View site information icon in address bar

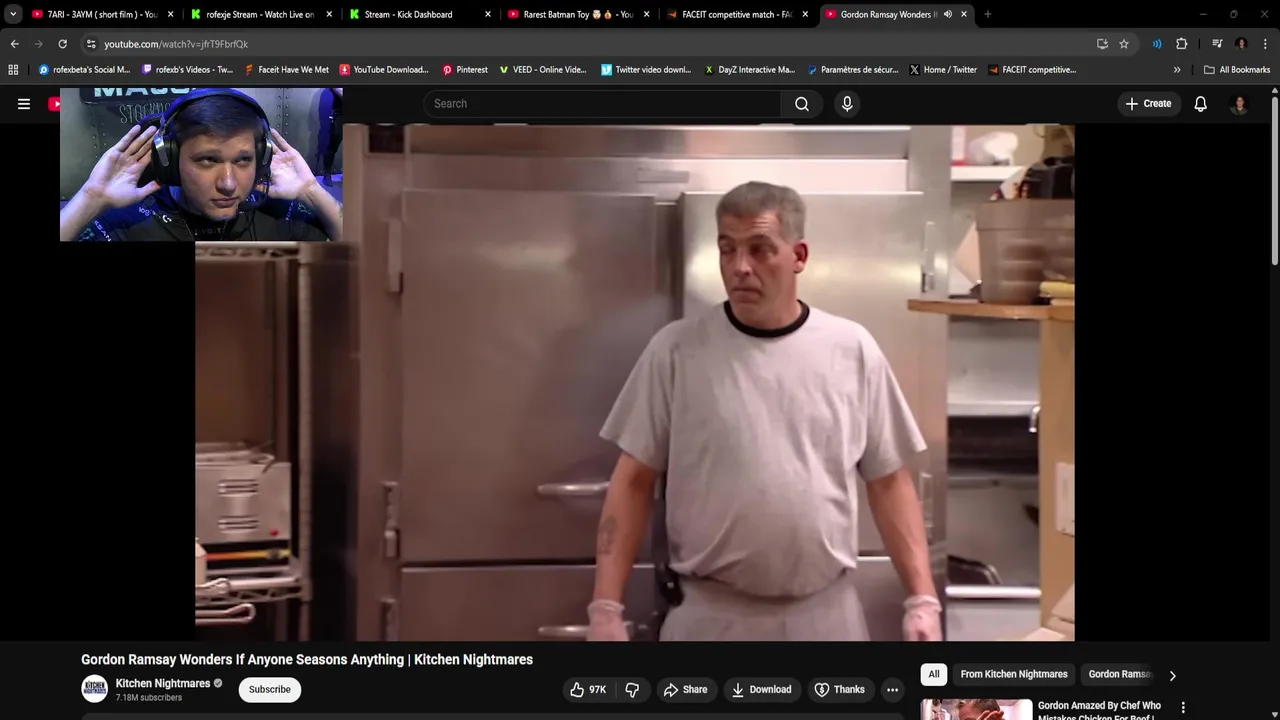click(x=91, y=44)
